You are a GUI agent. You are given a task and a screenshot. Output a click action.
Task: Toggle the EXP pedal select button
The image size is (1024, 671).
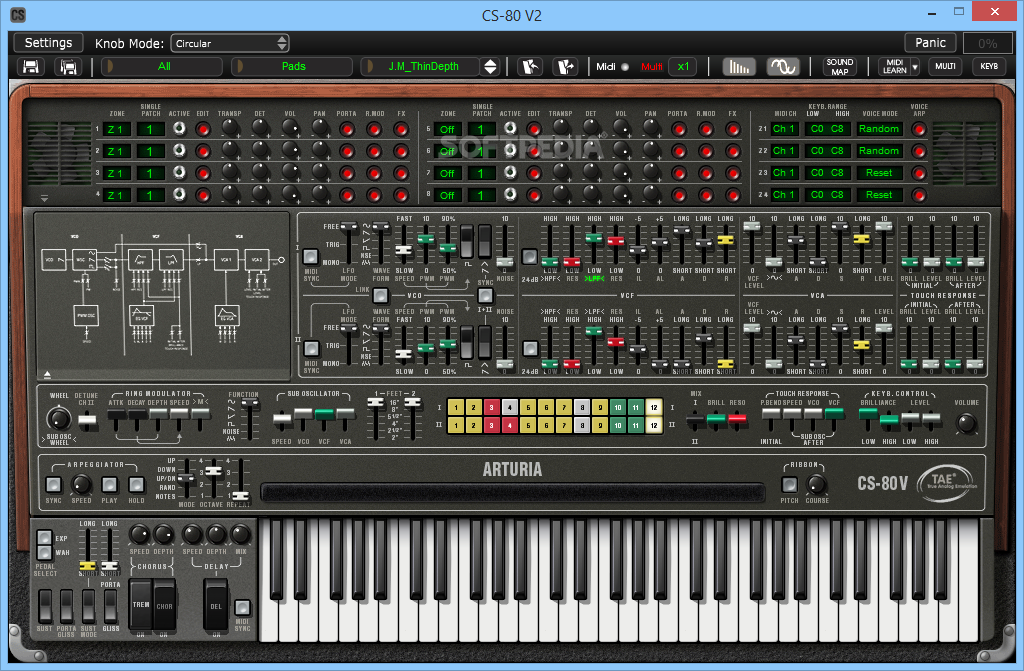pos(44,538)
